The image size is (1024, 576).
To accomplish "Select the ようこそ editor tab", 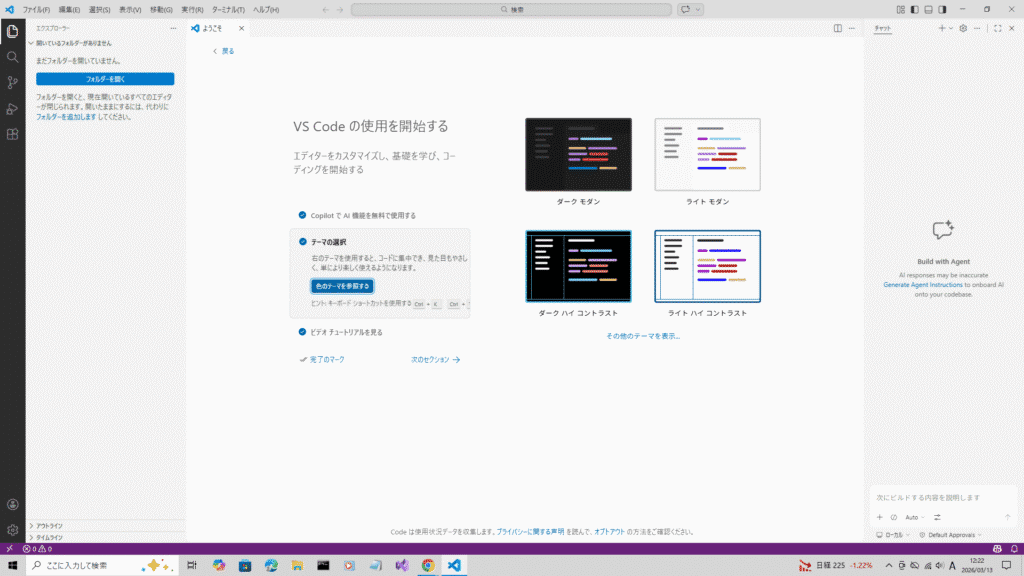I will tap(212, 28).
